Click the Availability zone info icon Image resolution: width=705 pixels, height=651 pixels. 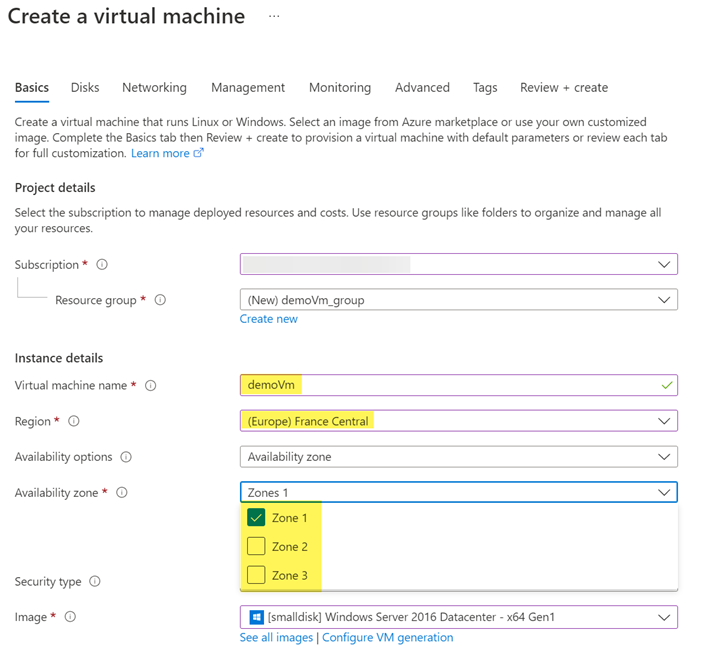tap(122, 492)
